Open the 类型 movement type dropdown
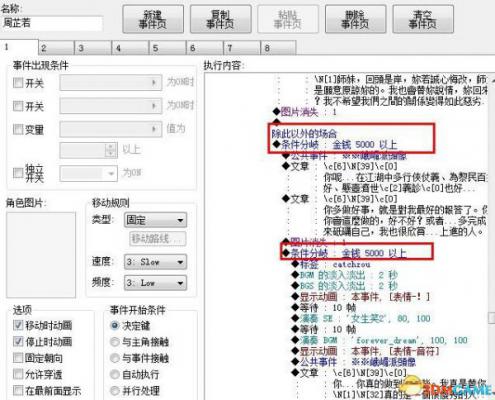 pos(155,220)
